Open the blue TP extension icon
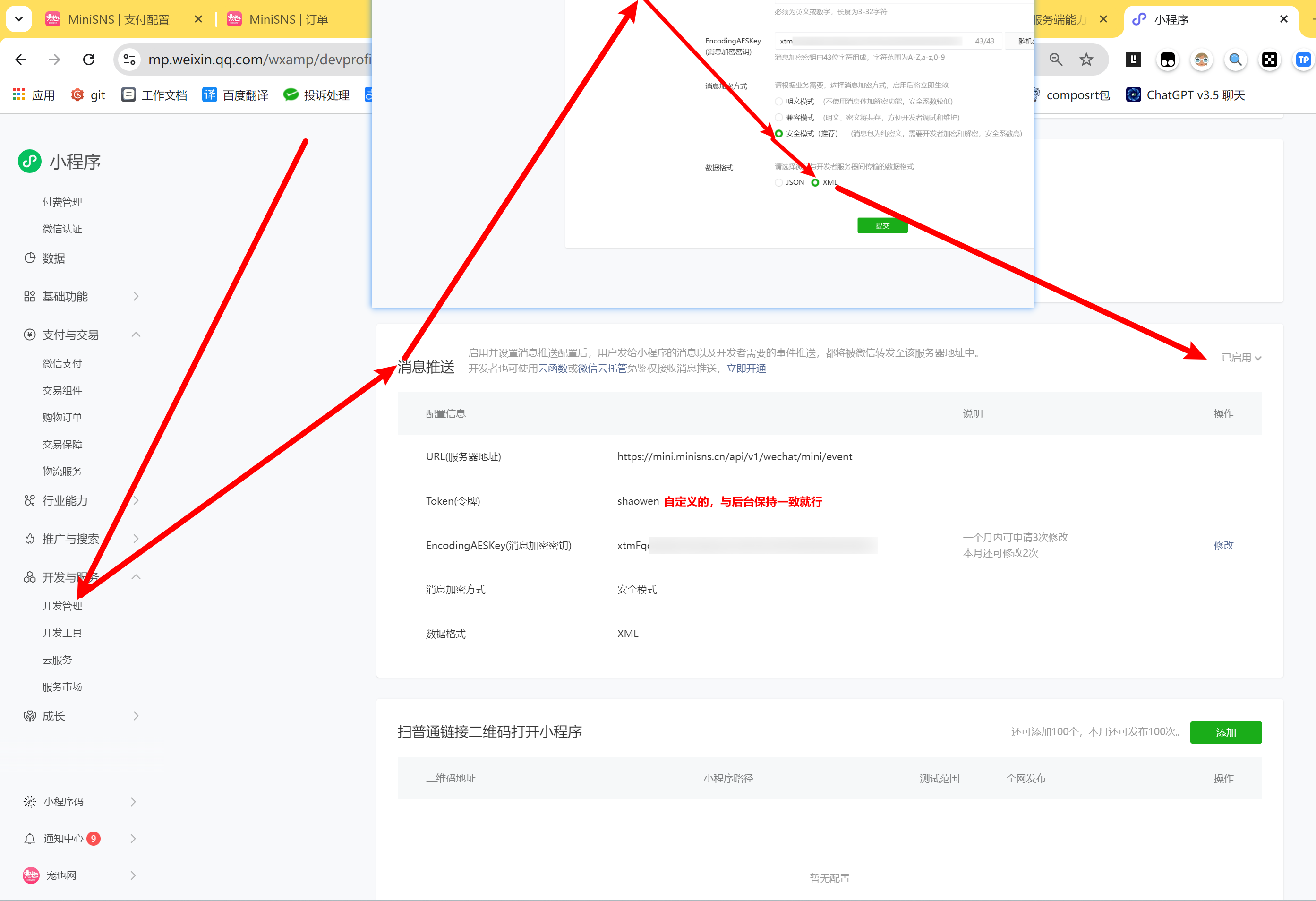This screenshot has width=1316, height=901. coord(1304,60)
